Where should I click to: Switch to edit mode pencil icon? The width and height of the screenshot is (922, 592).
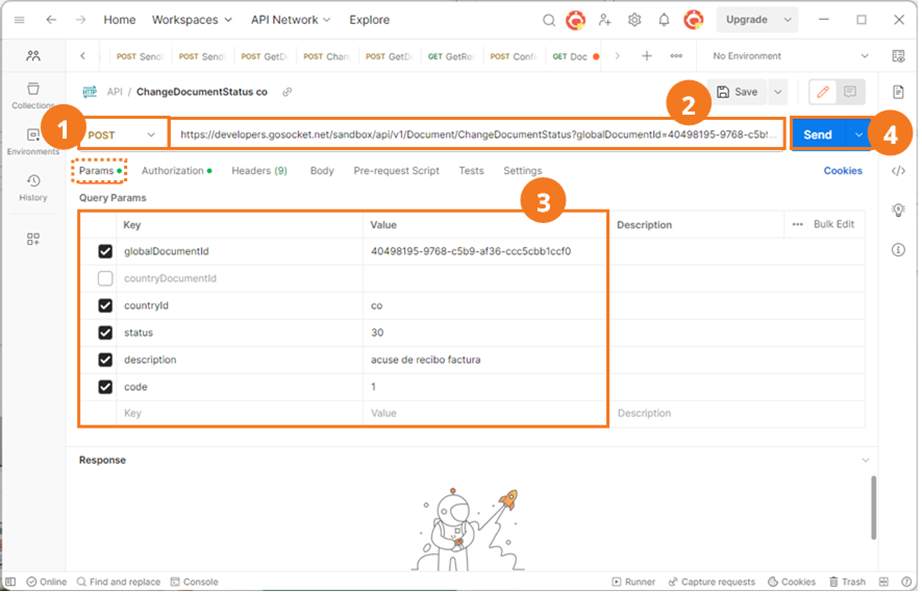pos(823,92)
